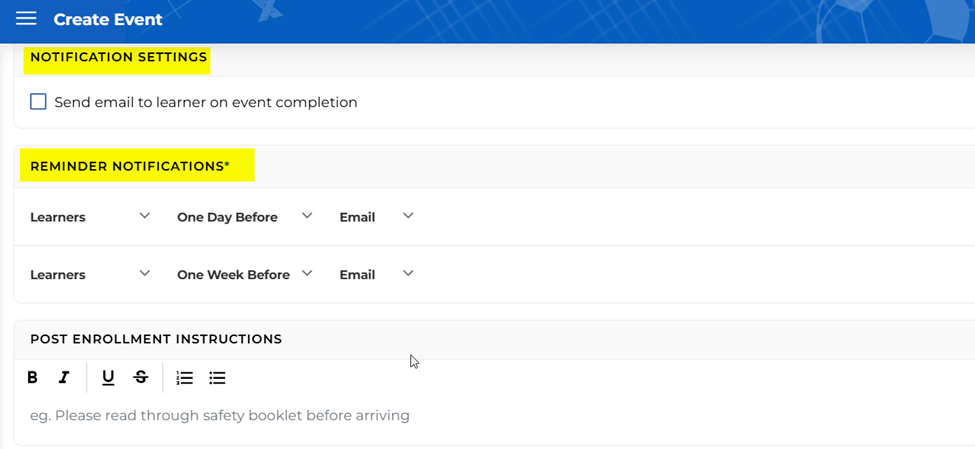Click into the post enrollment instructions text area

point(400,415)
